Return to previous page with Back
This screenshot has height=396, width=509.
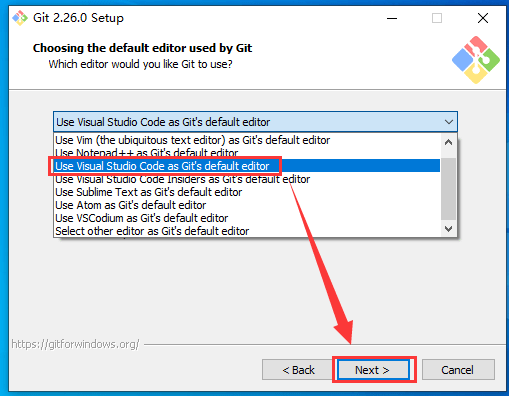pos(298,370)
